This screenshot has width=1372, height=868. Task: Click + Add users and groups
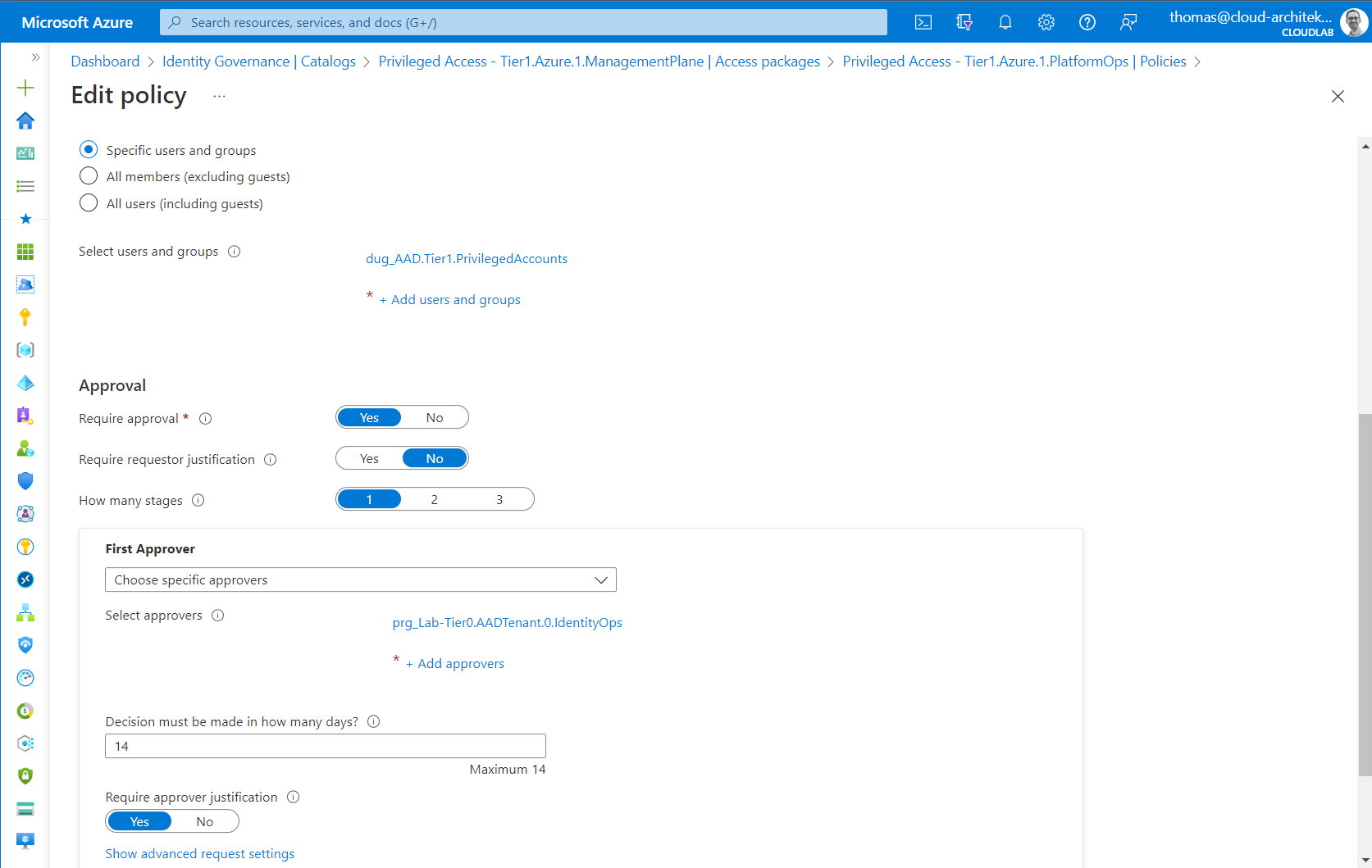449,300
